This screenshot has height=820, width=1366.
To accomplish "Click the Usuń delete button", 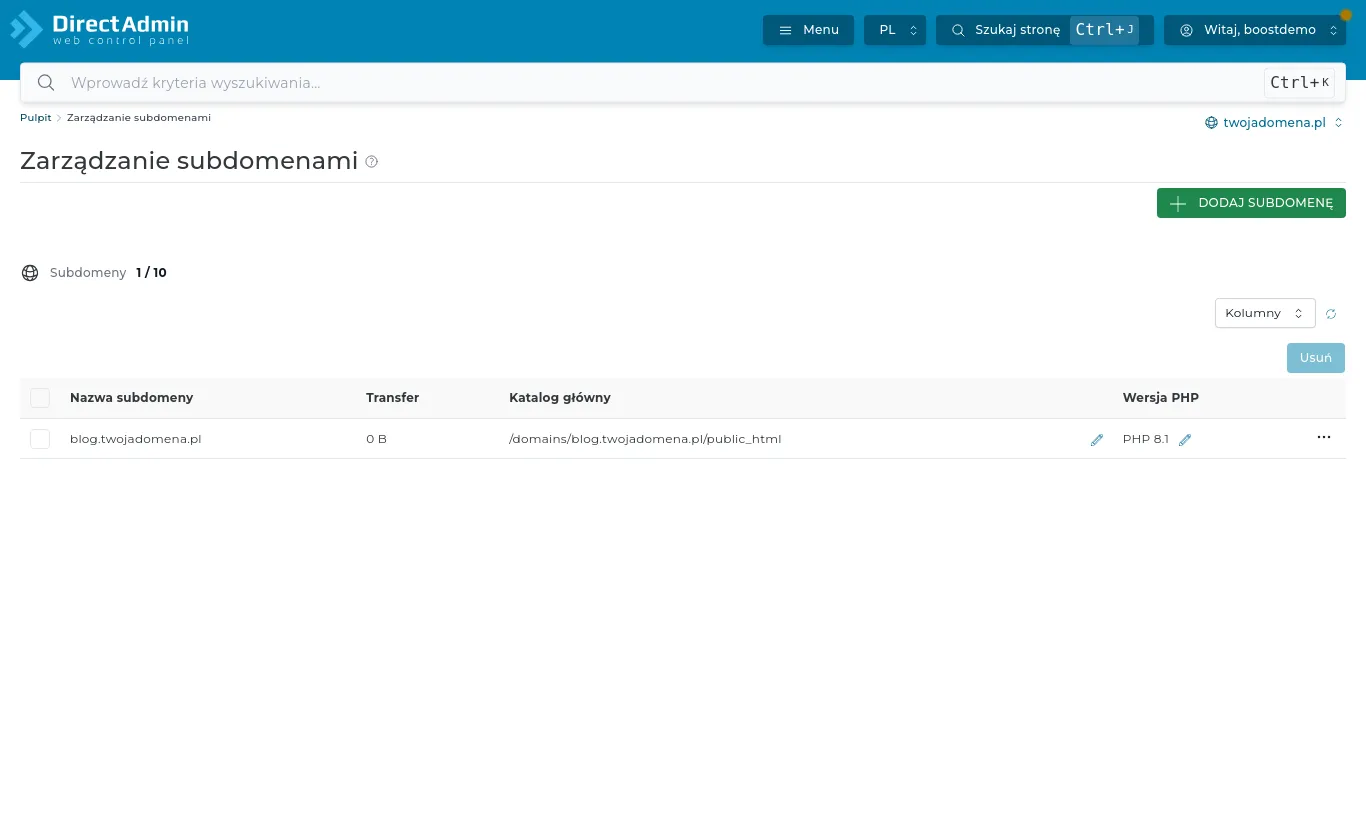I will [x=1316, y=358].
